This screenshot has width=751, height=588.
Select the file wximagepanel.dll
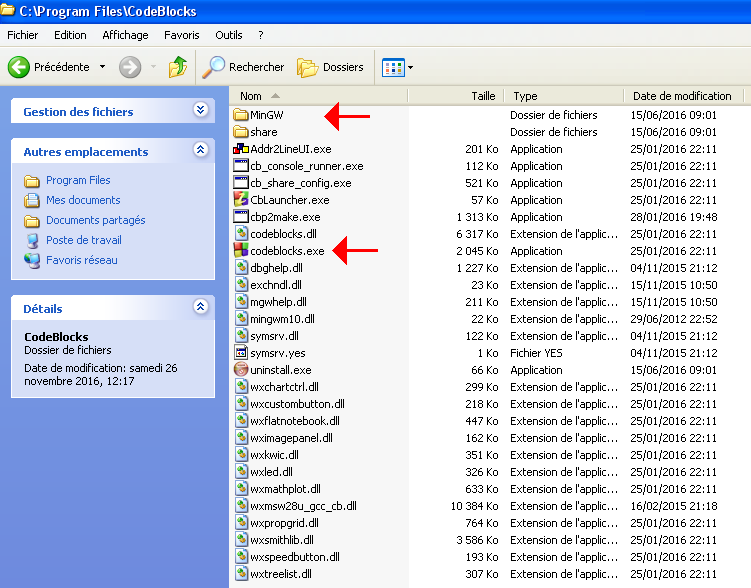pyautogui.click(x=291, y=438)
